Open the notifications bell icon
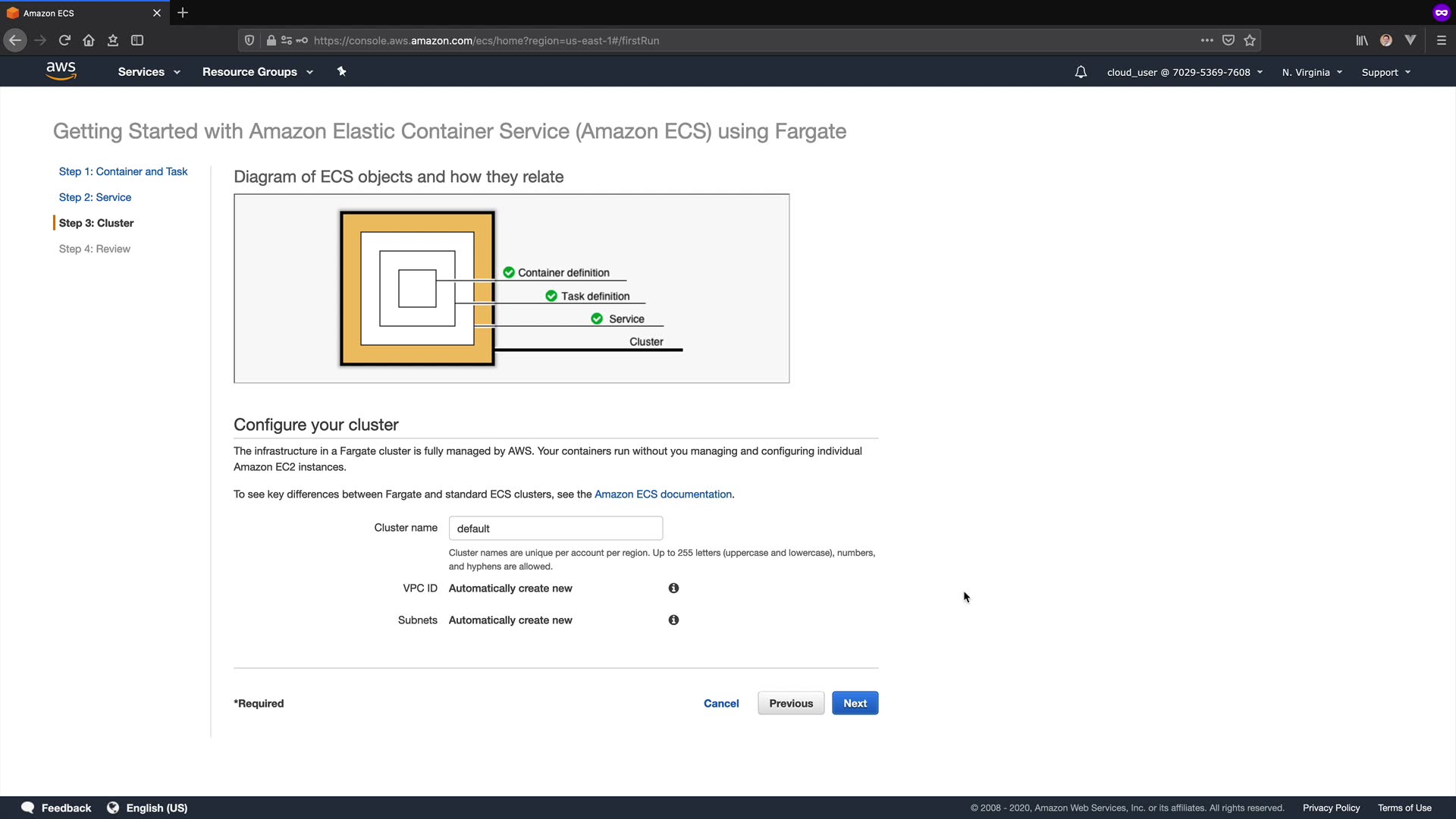This screenshot has height=819, width=1456. [1081, 72]
